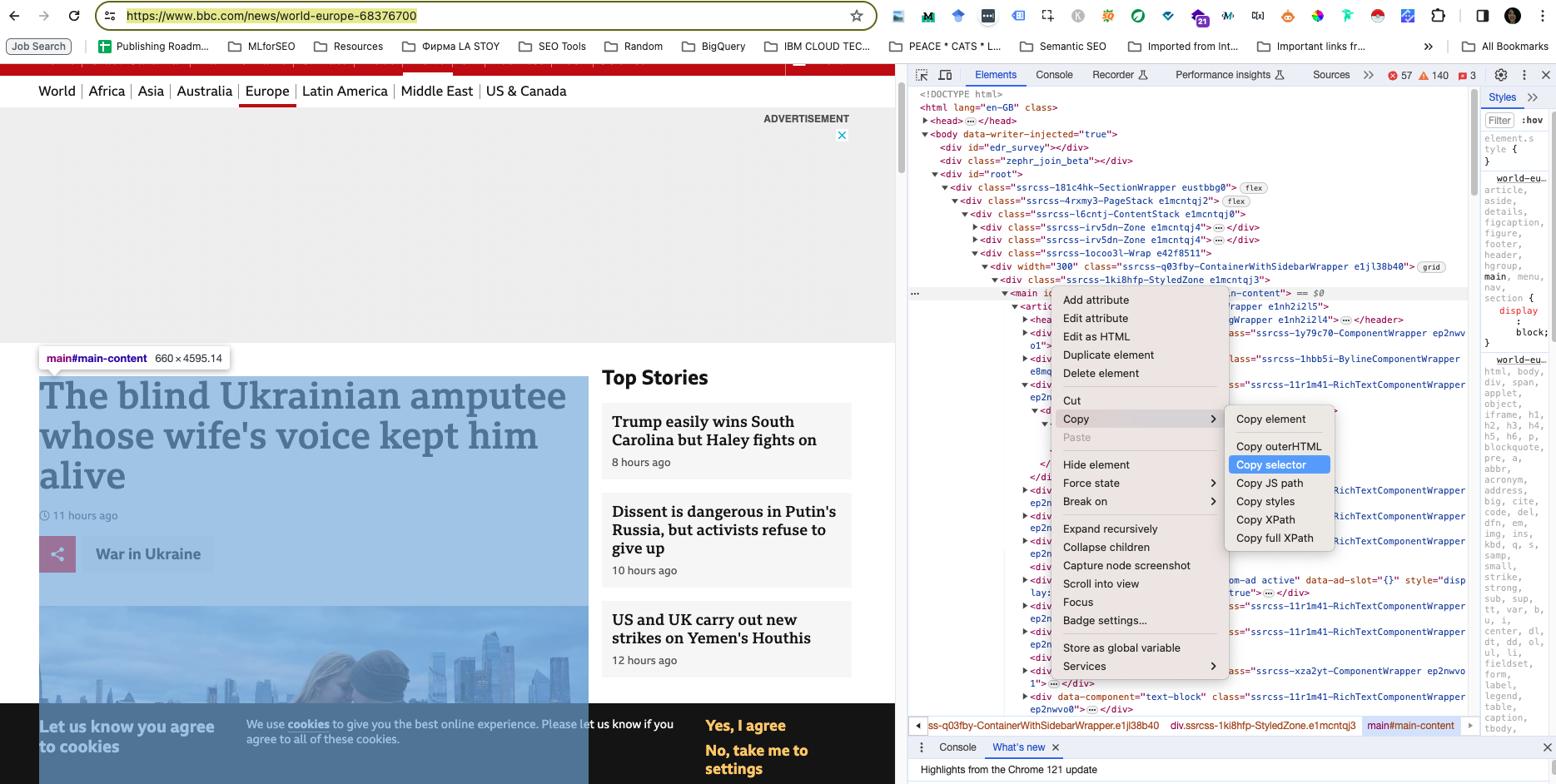This screenshot has height=784, width=1556.
Task: Click the orange robot extension icon
Action: tap(1288, 16)
